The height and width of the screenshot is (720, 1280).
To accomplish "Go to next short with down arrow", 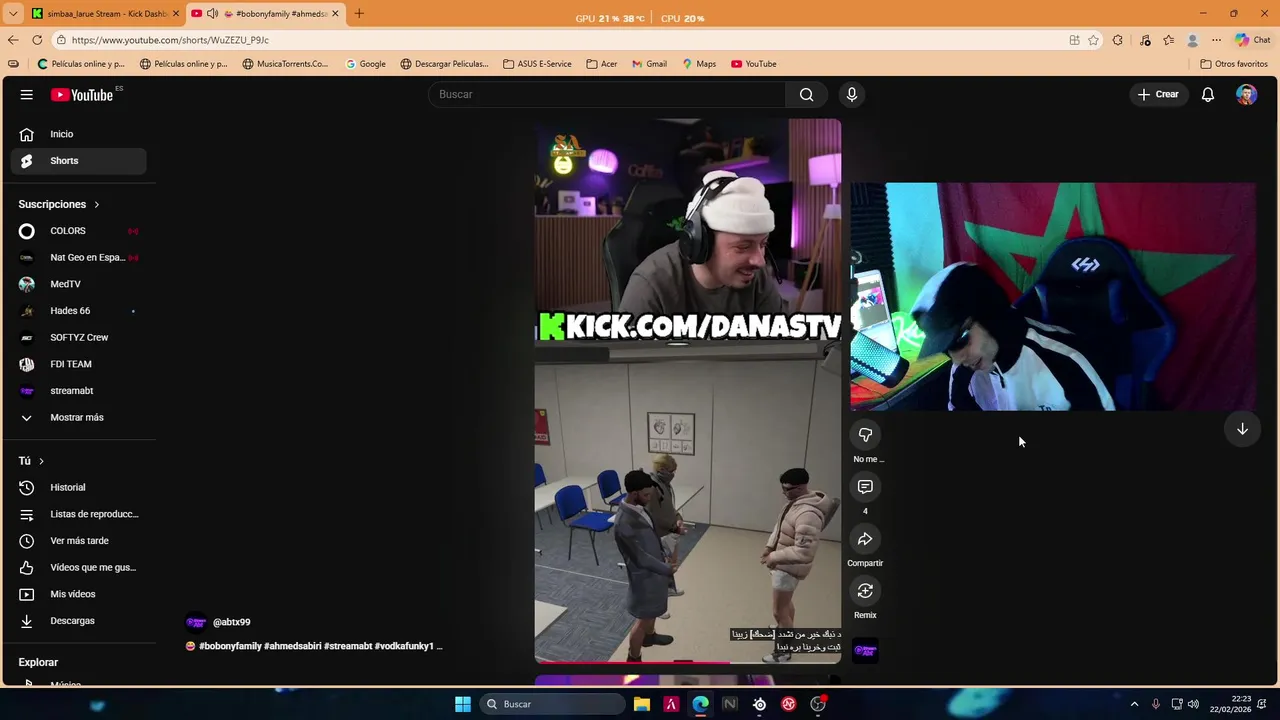I will (x=1242, y=429).
